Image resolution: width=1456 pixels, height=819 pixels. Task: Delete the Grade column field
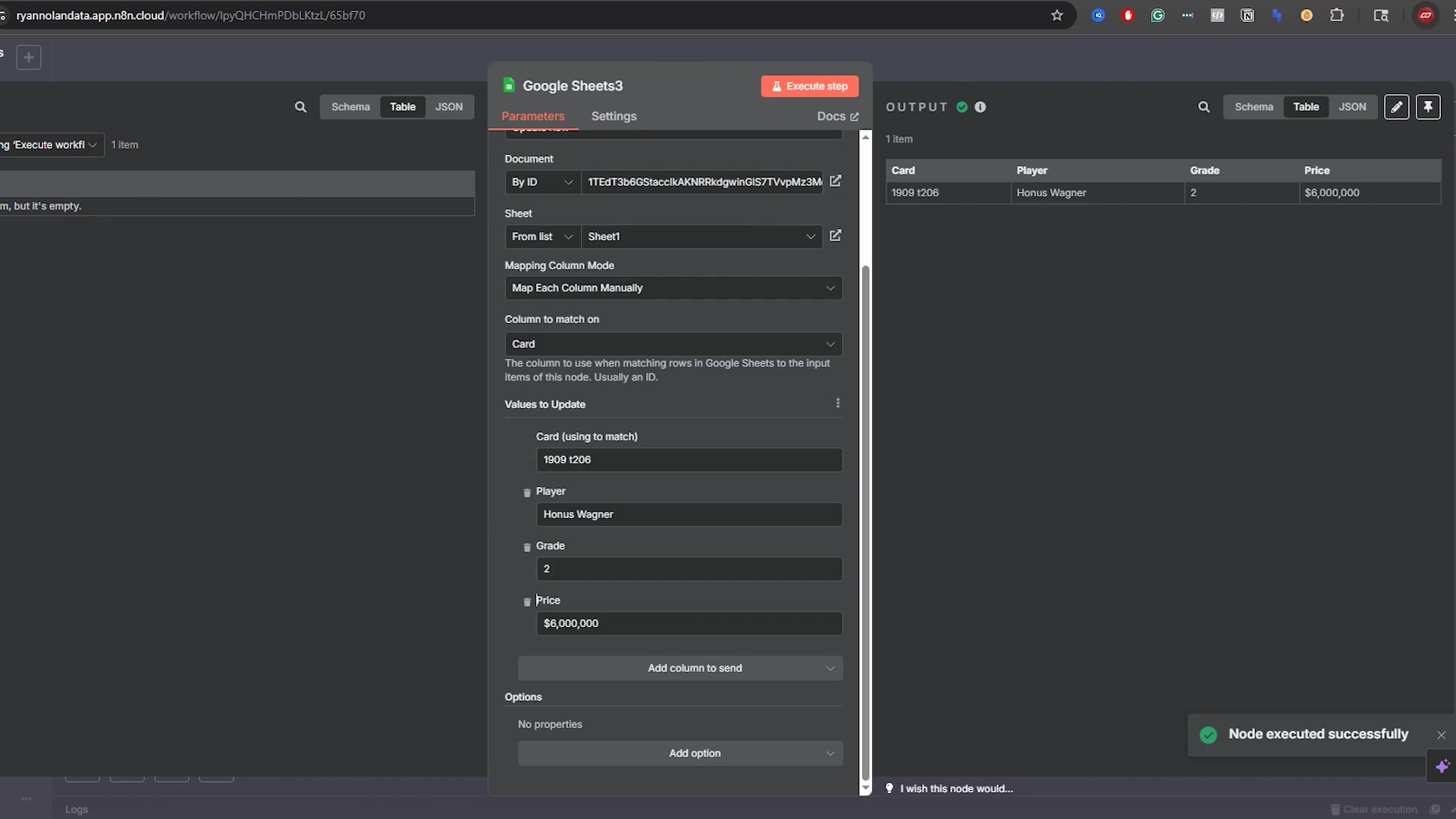tap(527, 548)
